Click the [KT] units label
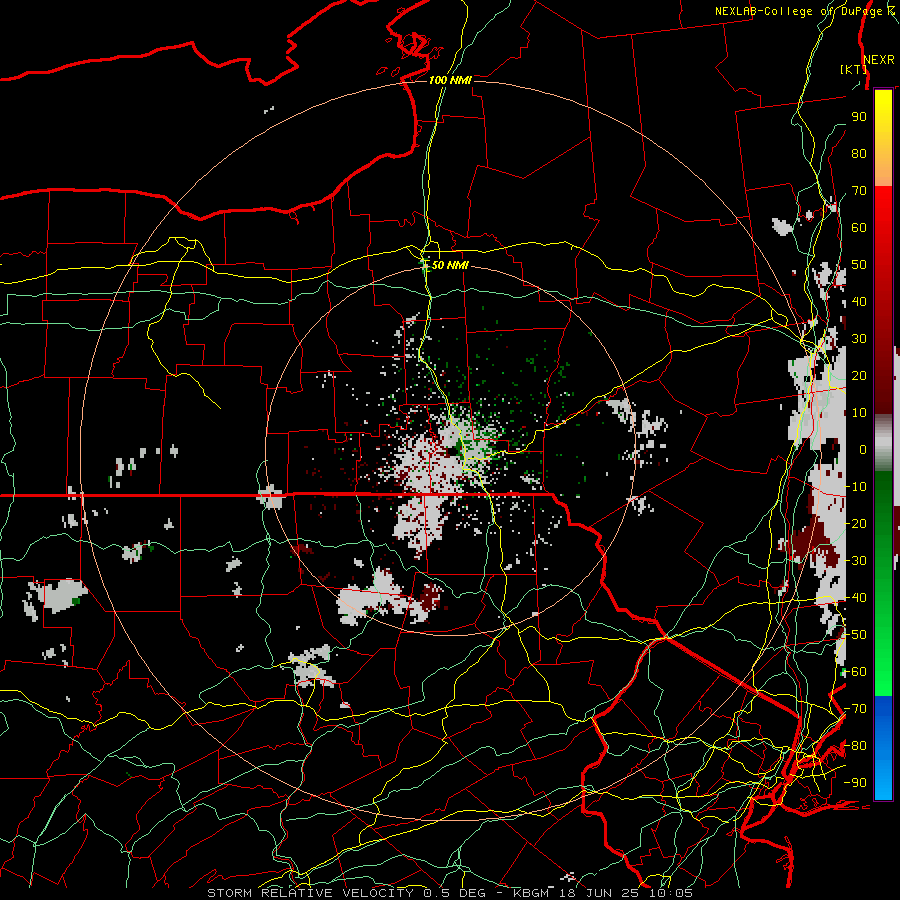 tap(853, 69)
